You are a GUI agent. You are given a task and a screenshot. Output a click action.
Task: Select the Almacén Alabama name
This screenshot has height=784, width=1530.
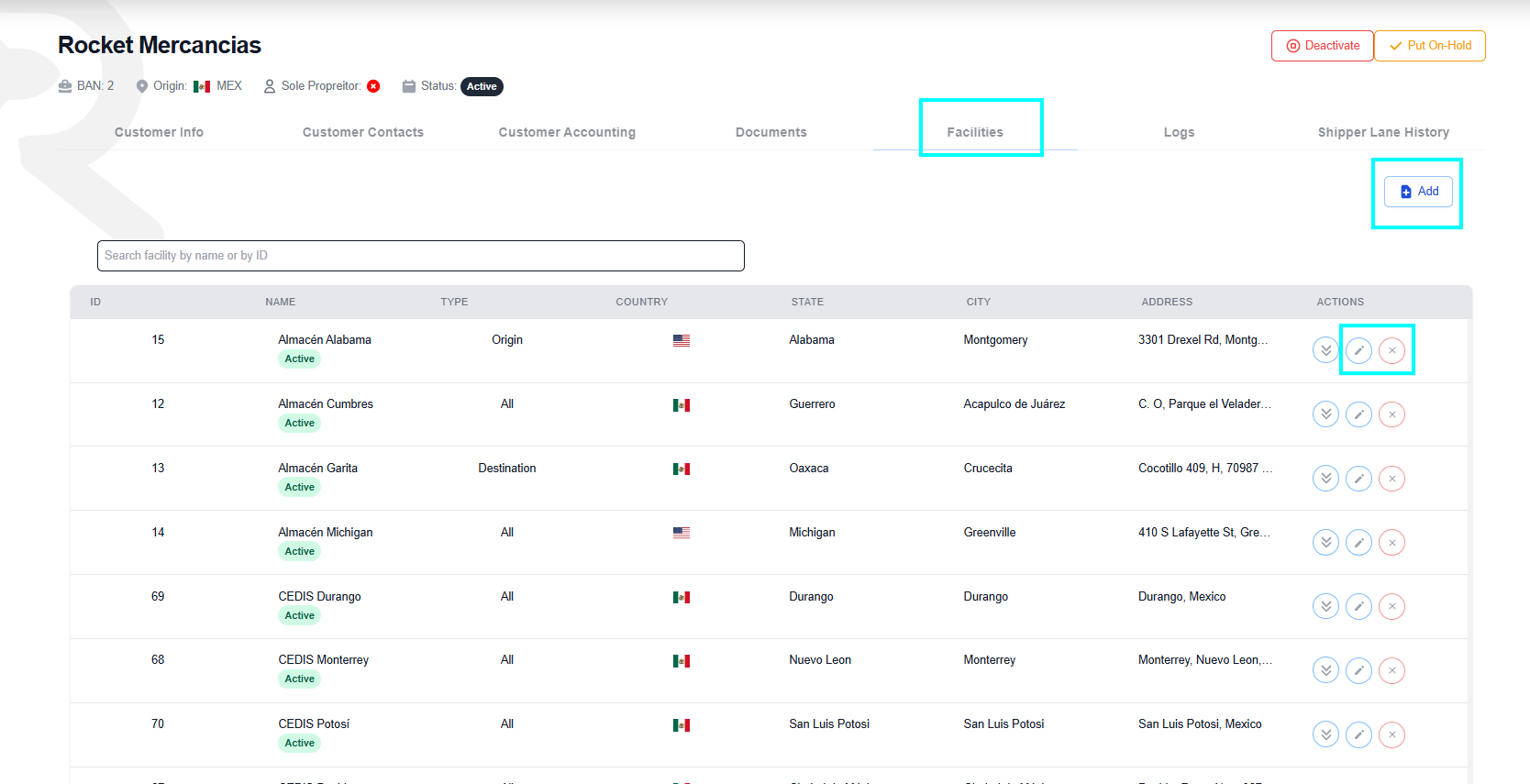(325, 339)
